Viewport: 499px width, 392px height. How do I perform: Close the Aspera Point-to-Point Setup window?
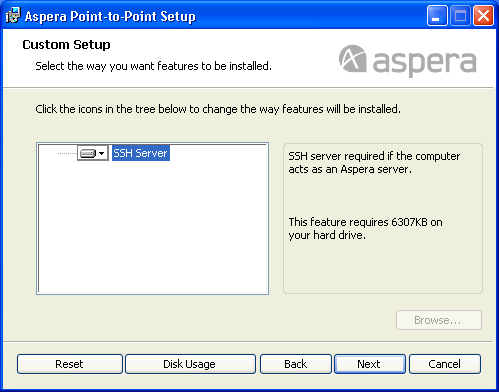pyautogui.click(x=483, y=15)
